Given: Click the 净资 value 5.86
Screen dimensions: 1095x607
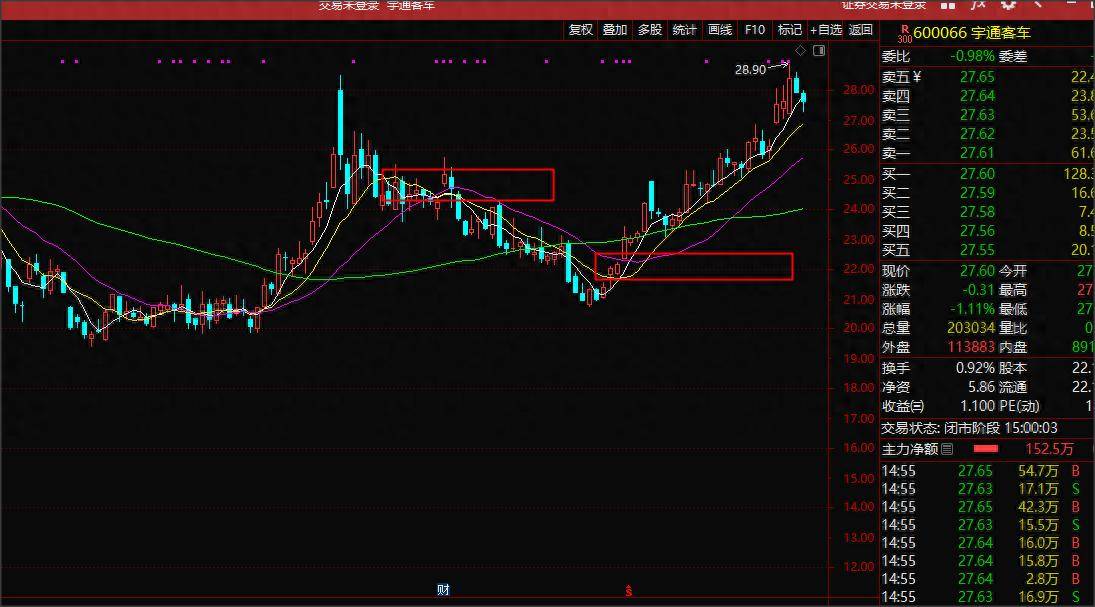Looking at the screenshot, I should click(981, 387).
